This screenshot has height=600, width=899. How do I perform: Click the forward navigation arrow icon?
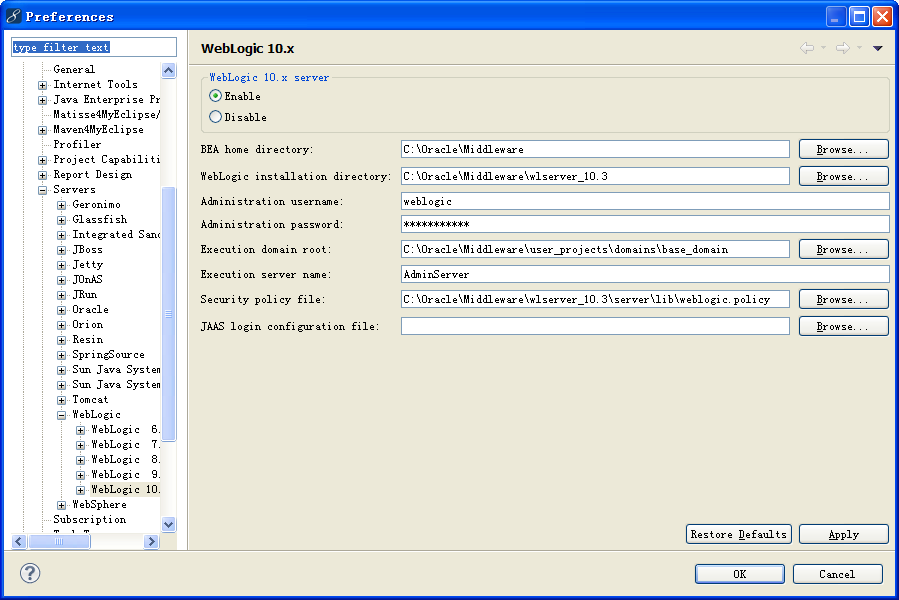[842, 48]
